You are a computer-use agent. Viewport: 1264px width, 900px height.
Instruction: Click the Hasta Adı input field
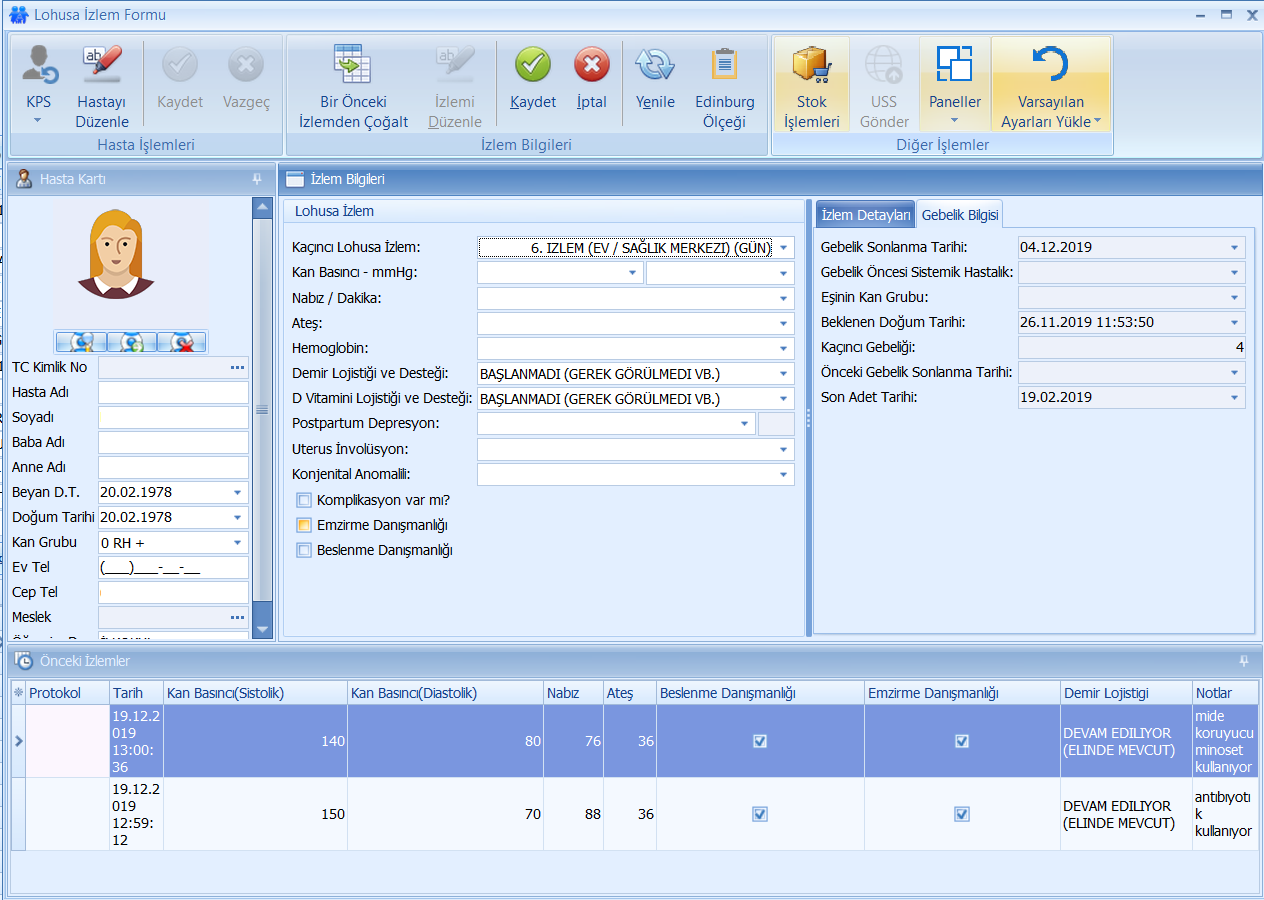[173, 393]
